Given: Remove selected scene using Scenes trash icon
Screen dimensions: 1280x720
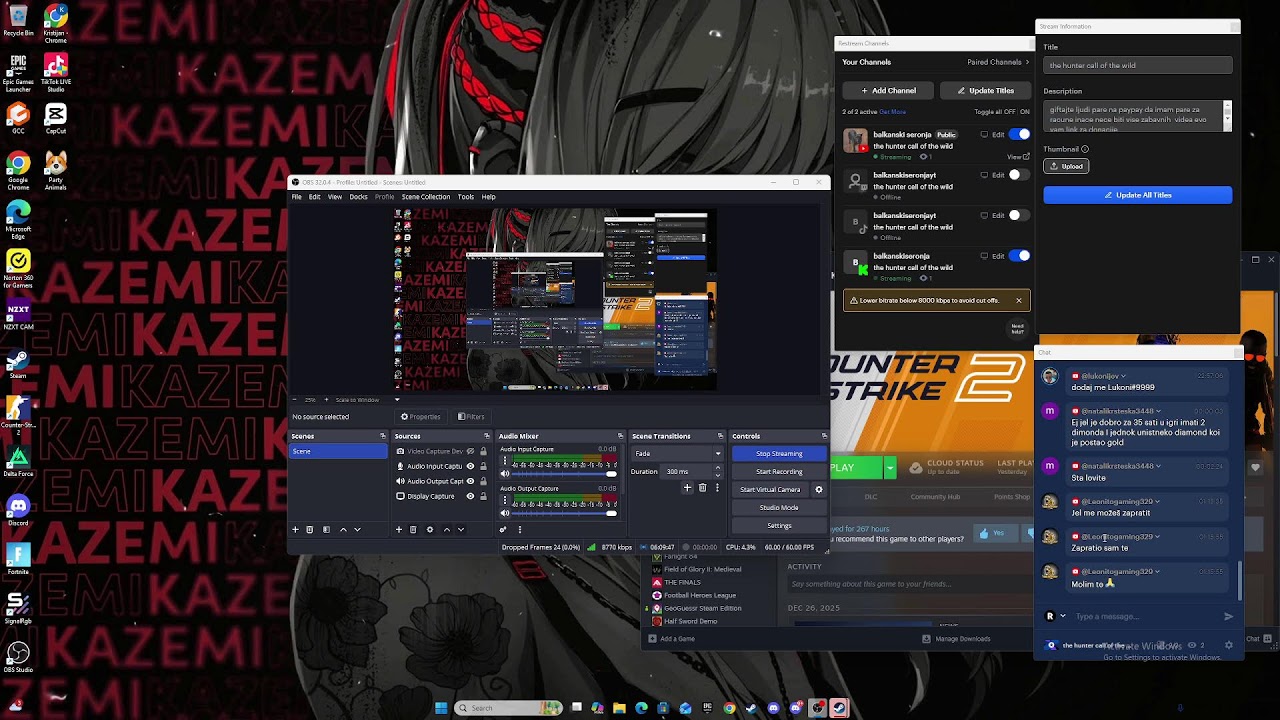Looking at the screenshot, I should coord(309,529).
